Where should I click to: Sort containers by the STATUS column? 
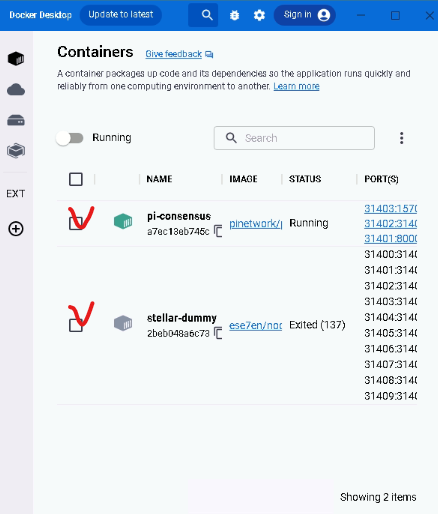305,179
